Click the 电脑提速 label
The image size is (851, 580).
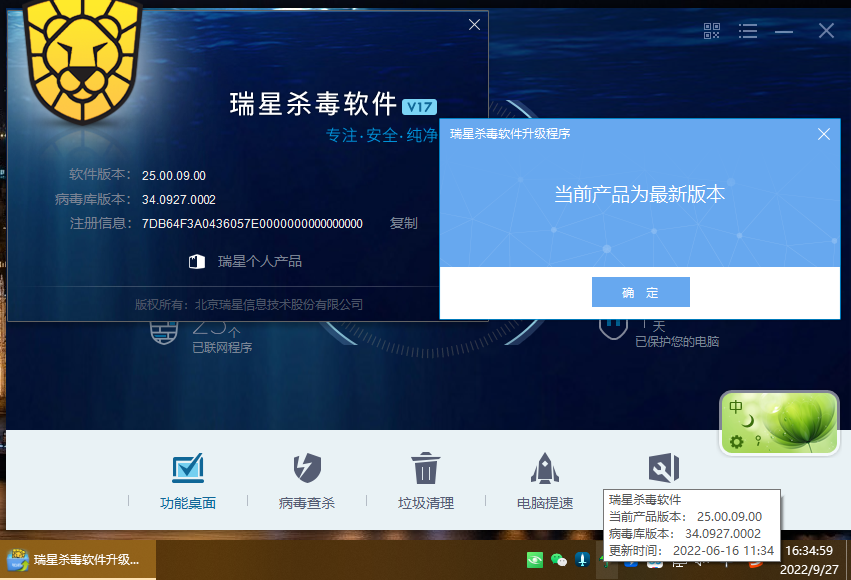pyautogui.click(x=545, y=503)
